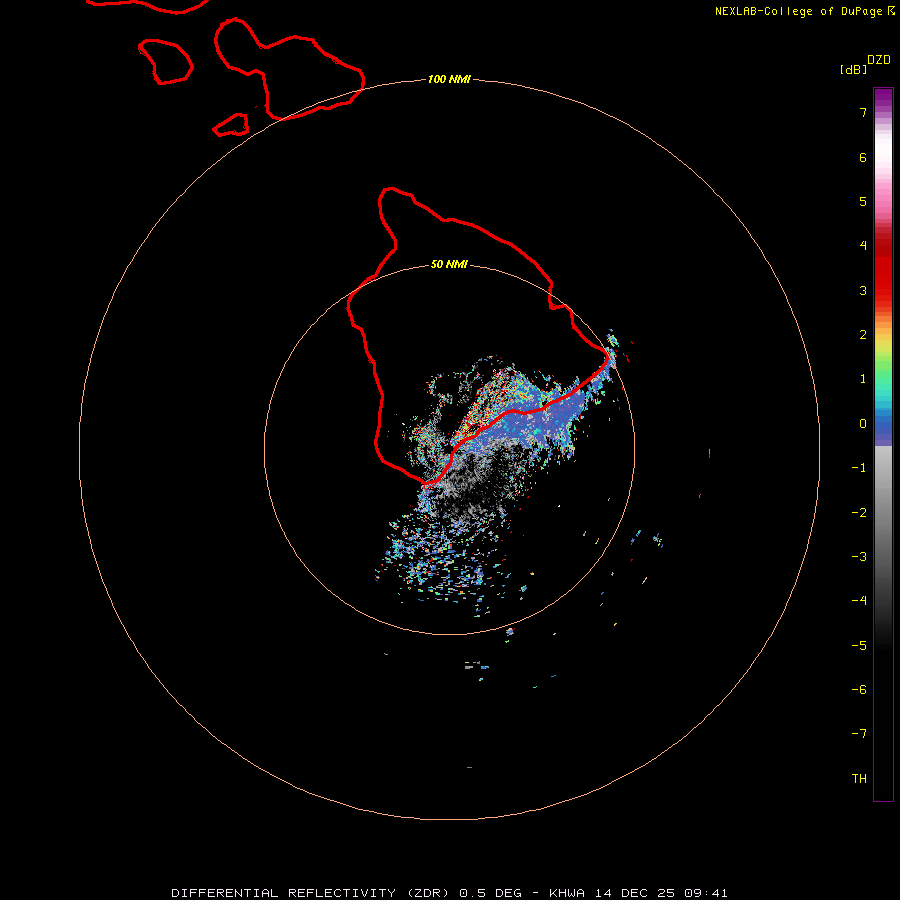Click the -5 value on the scale
This screenshot has width=900, height=900.
[x=859, y=646]
